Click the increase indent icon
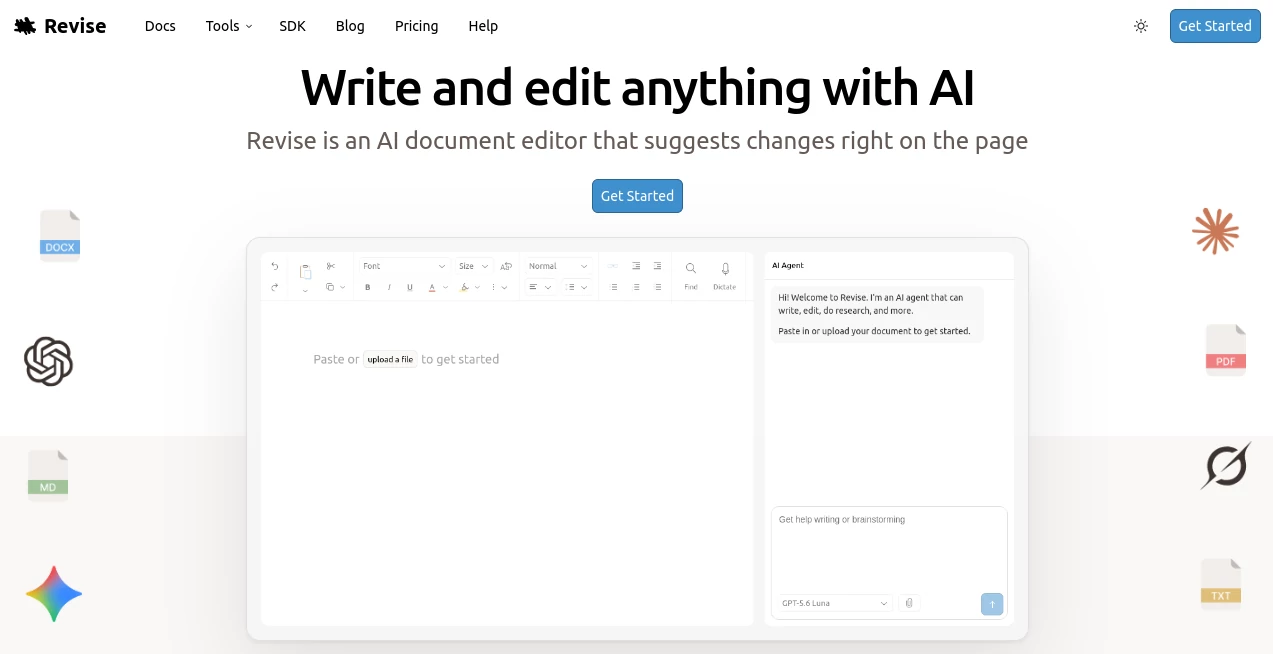The image size is (1273, 654). 658,266
